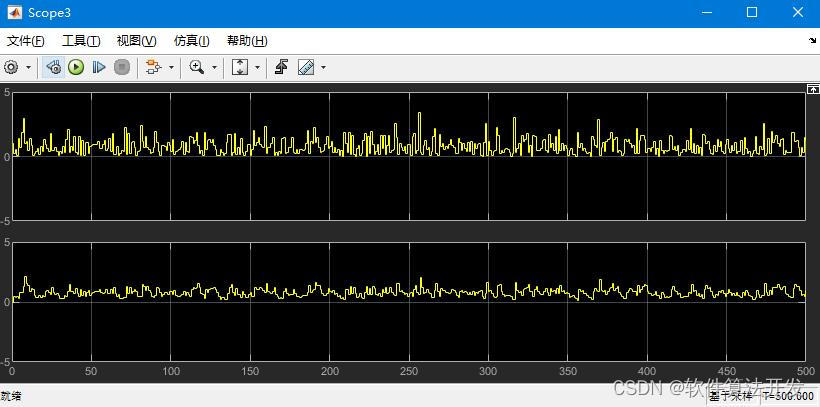Open the 帮助(H) menu

247,41
